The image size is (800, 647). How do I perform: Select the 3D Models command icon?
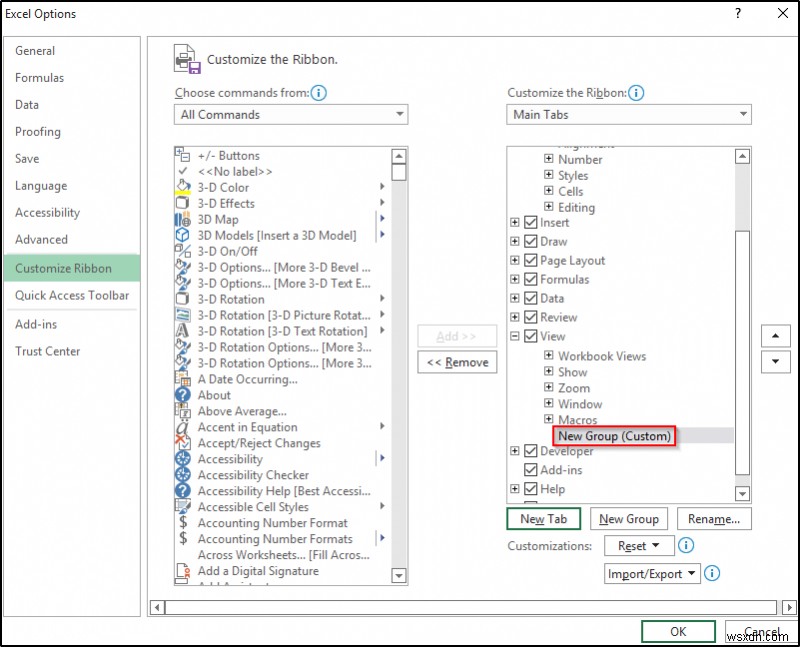185,235
